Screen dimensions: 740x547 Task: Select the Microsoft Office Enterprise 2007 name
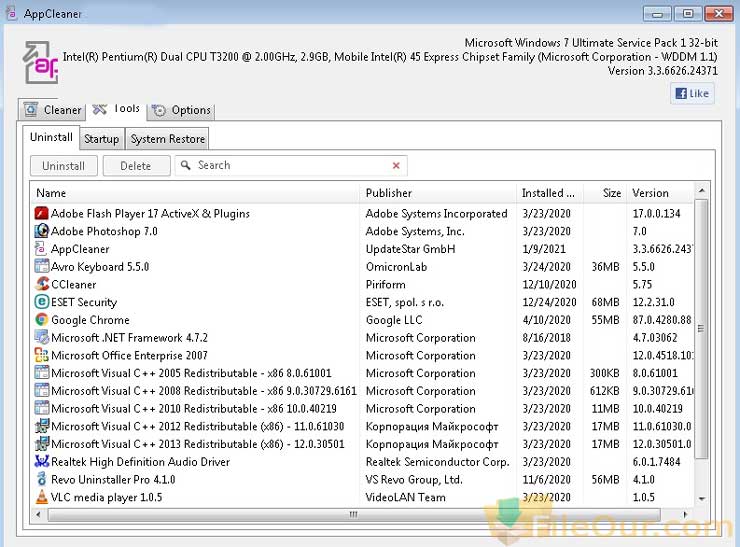point(129,355)
